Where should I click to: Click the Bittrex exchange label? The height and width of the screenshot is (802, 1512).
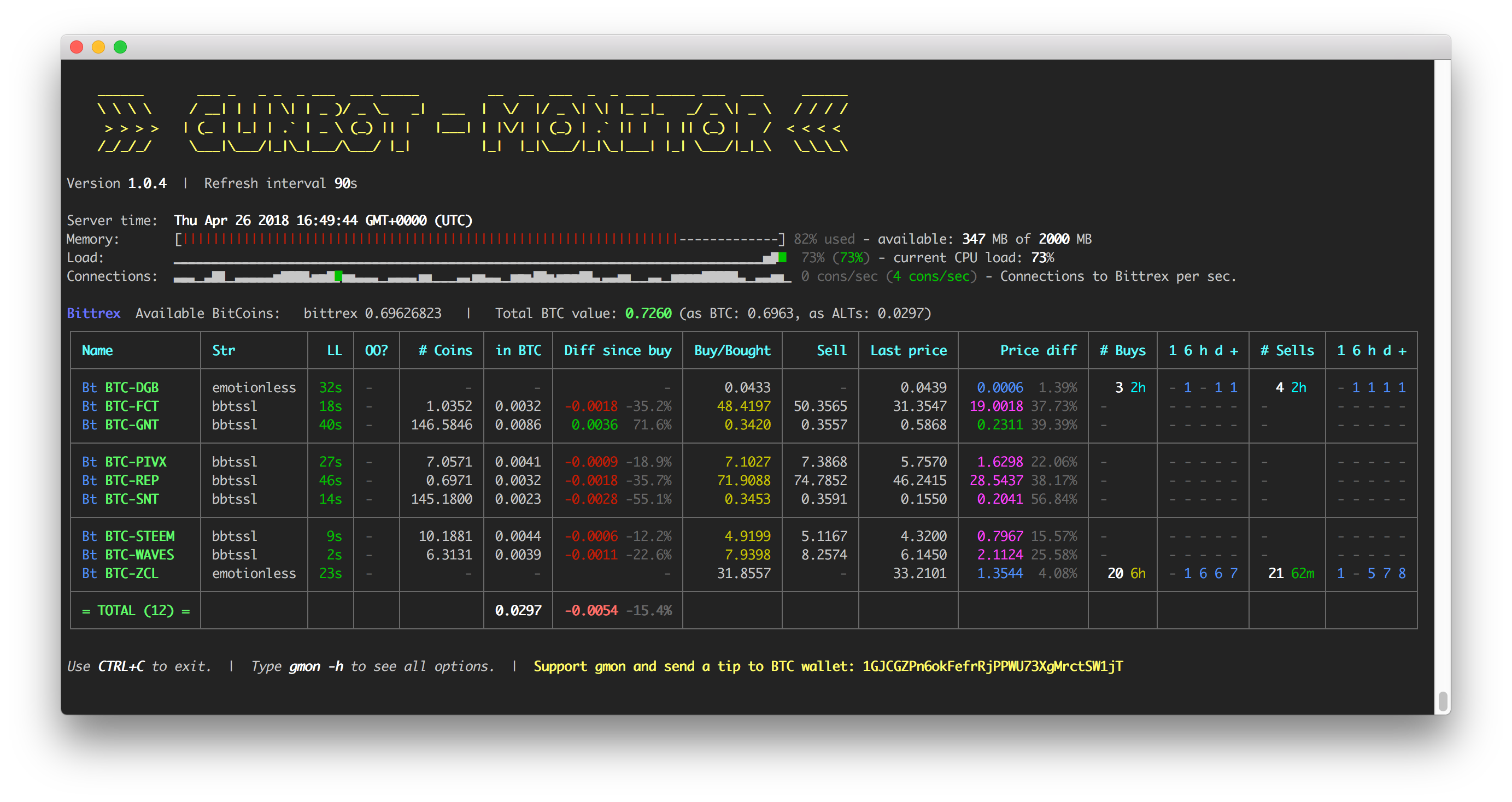coord(93,313)
